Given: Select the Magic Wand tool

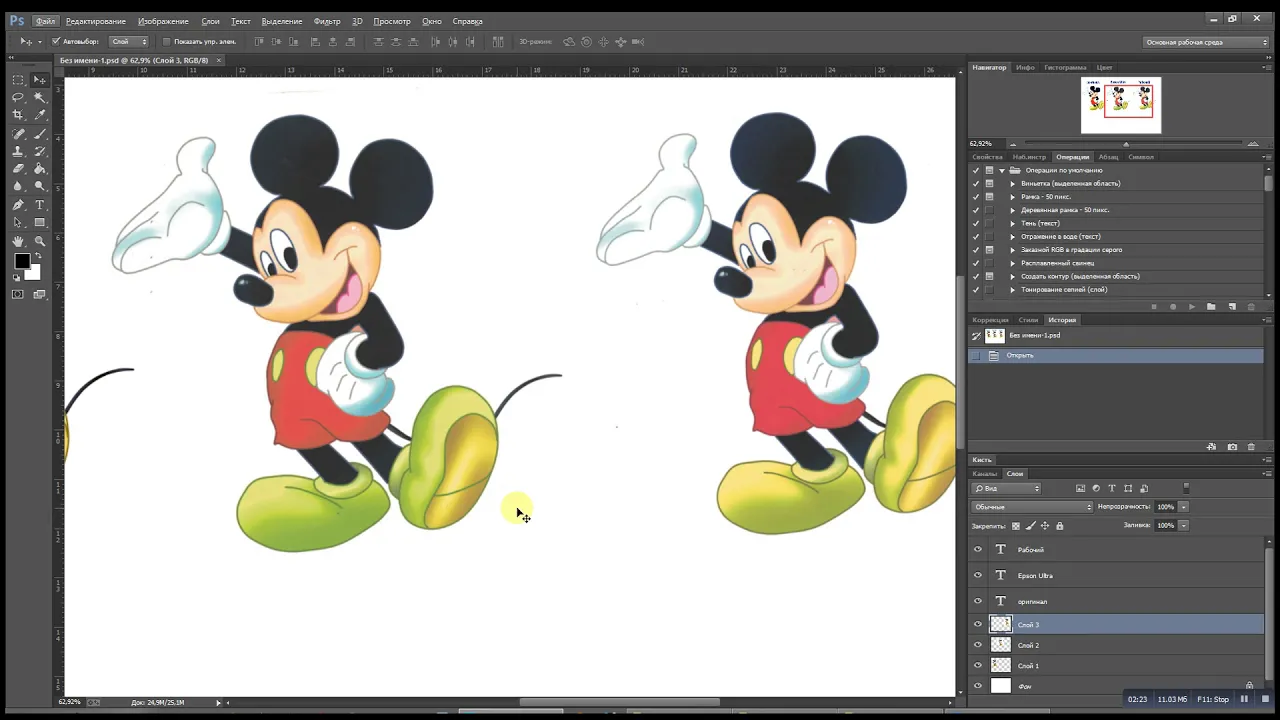Looking at the screenshot, I should (x=40, y=97).
